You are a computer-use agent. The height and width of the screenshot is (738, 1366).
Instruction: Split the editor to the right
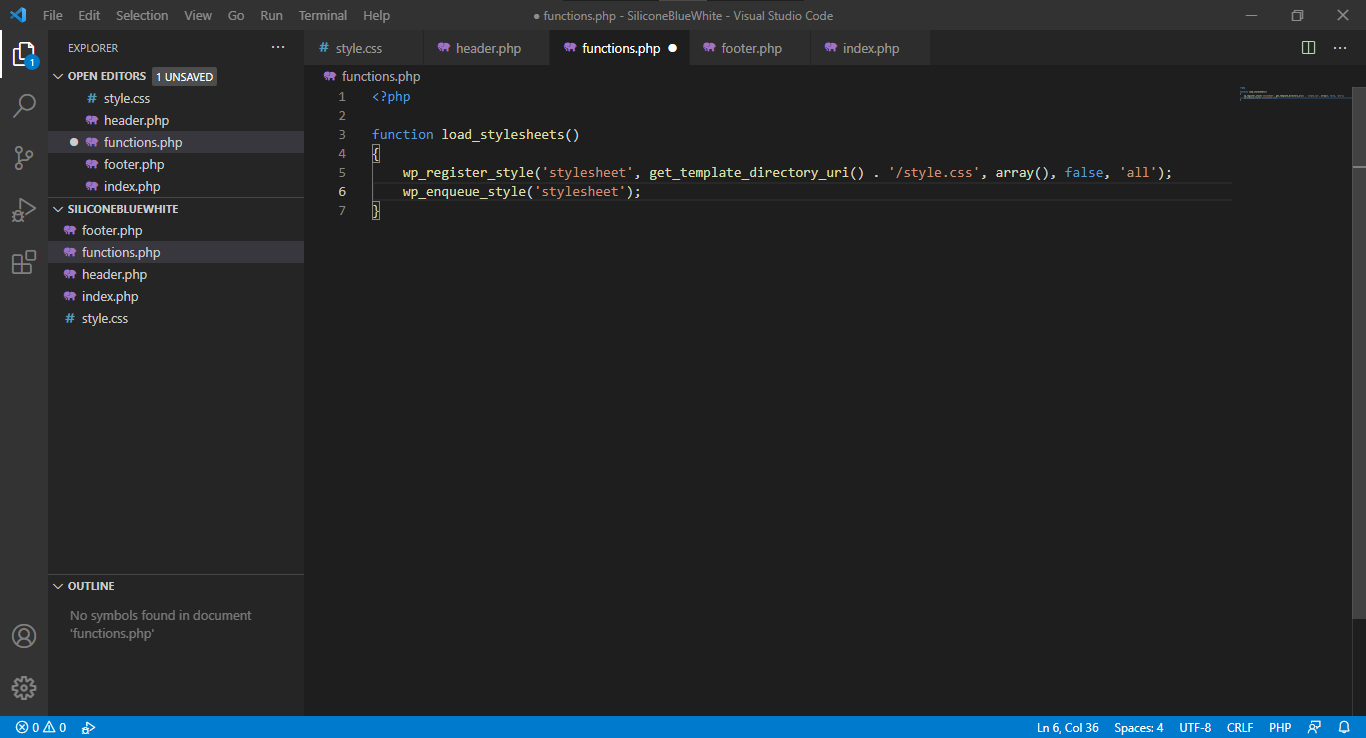click(1308, 48)
